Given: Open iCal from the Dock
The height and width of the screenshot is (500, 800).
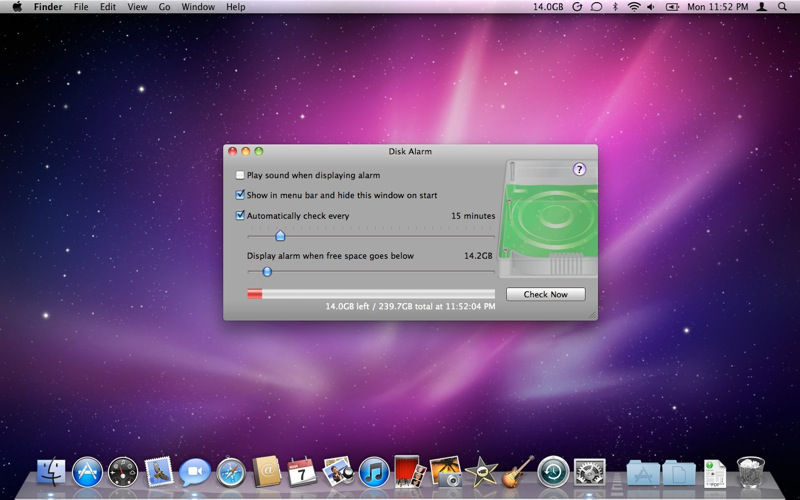Looking at the screenshot, I should pos(302,471).
